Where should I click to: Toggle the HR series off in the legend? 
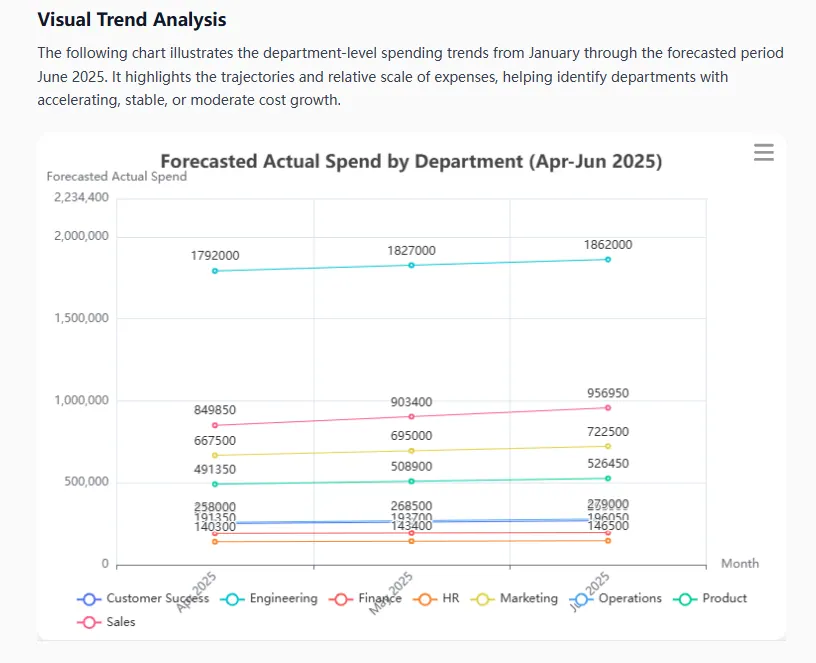[x=444, y=598]
